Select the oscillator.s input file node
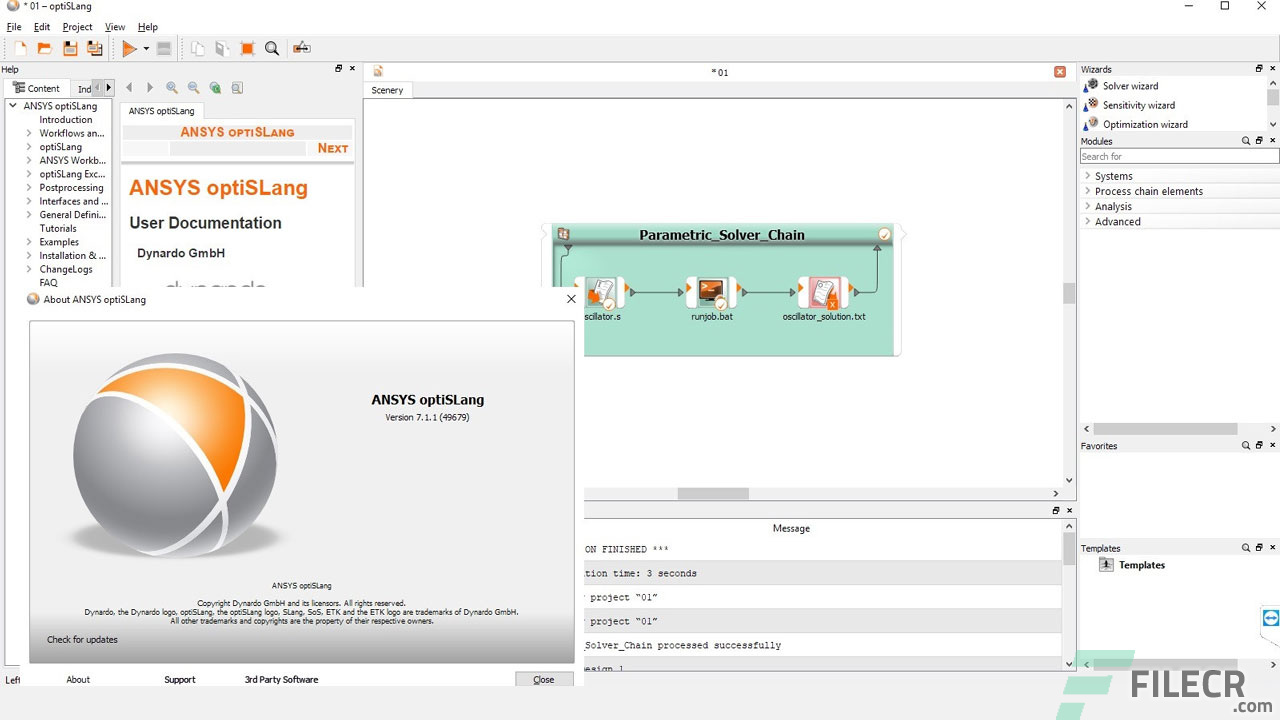This screenshot has height=720, width=1280. point(602,293)
